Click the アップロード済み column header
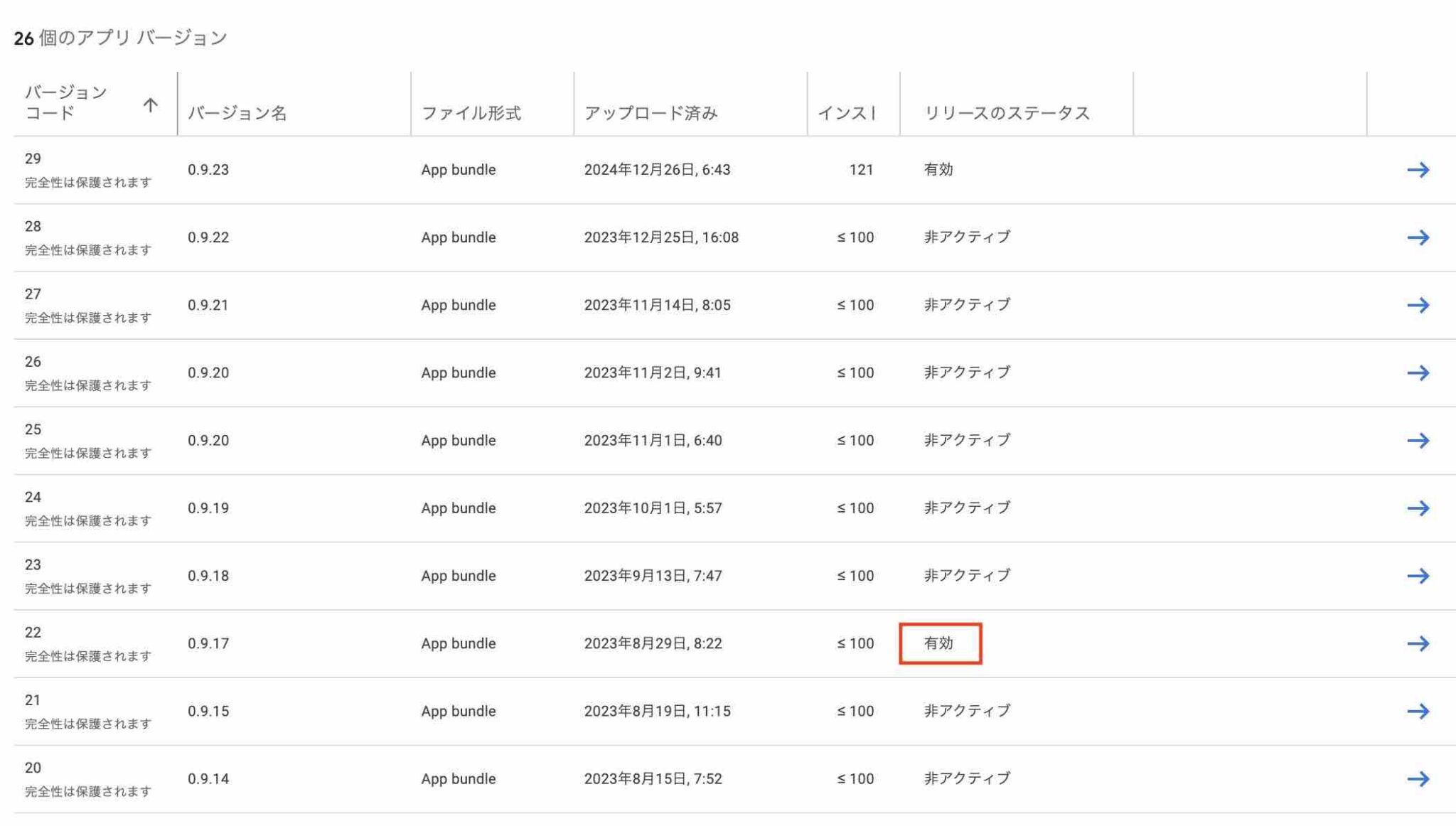Viewport: 1456px width, 826px height. coord(651,113)
